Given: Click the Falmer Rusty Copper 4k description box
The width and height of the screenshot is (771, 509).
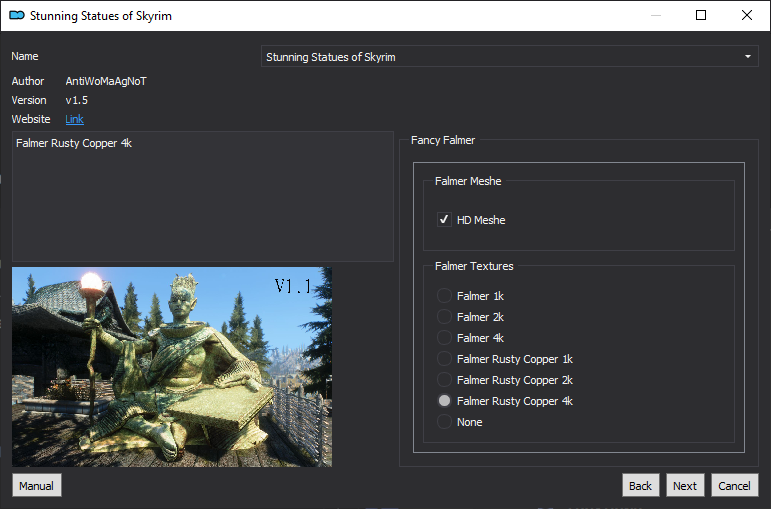Looking at the screenshot, I should [203, 196].
